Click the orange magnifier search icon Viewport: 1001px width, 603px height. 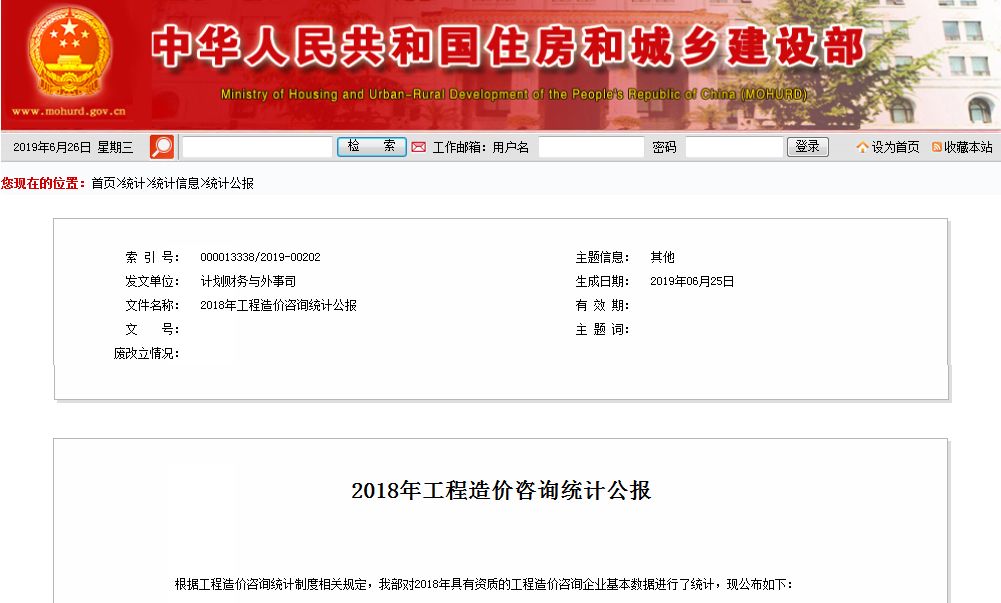click(x=162, y=147)
